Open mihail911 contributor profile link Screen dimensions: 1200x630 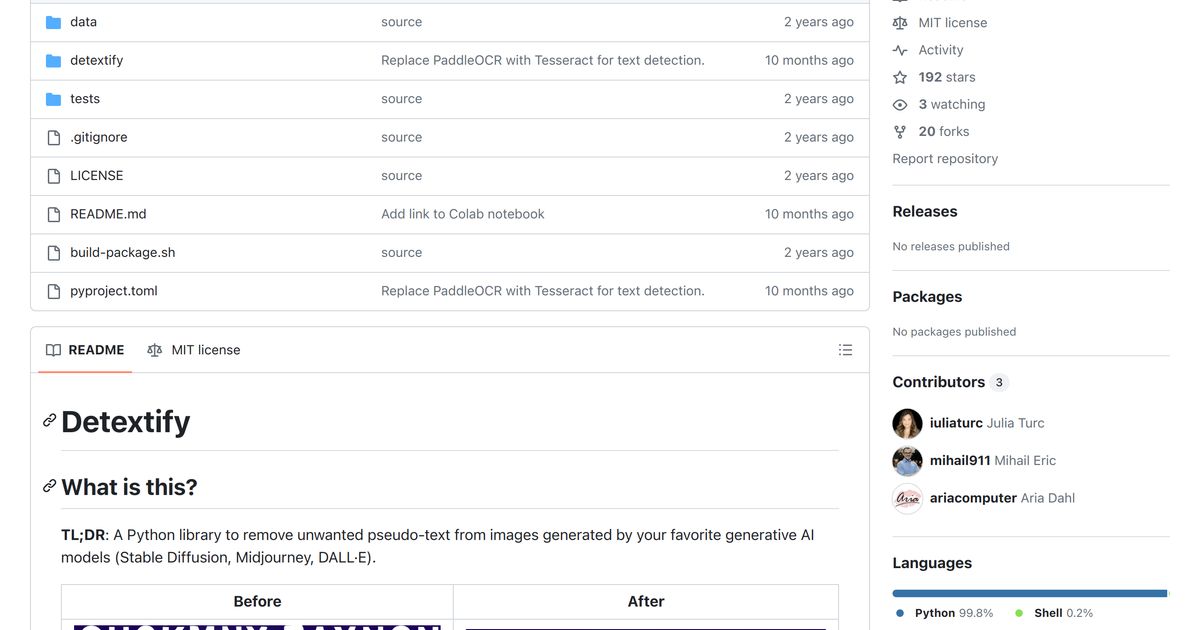(x=960, y=461)
